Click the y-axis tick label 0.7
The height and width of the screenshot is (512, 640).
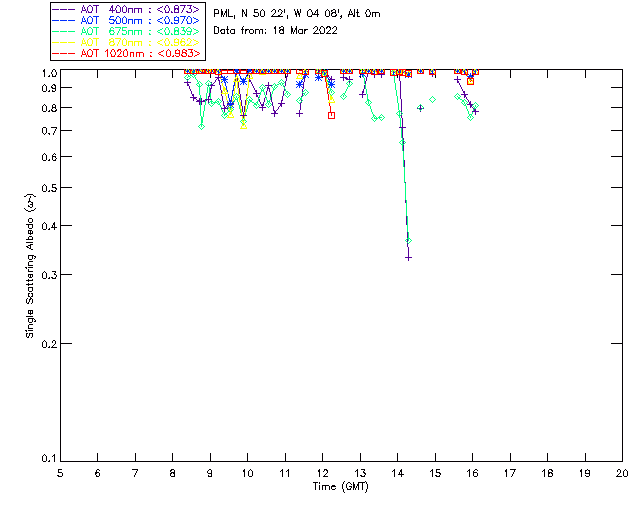coord(49,131)
